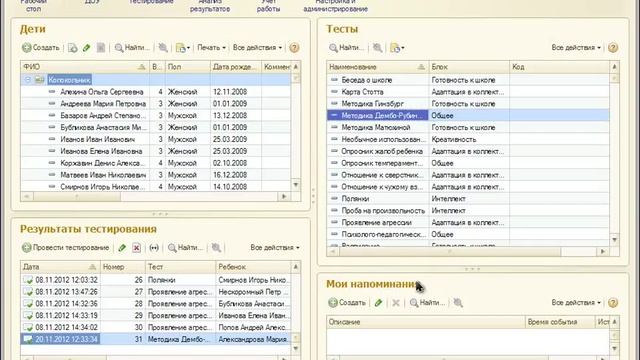Open the Все действия dropdown in Дети
Screen dimensions: 640x360
pyautogui.click(x=257, y=48)
